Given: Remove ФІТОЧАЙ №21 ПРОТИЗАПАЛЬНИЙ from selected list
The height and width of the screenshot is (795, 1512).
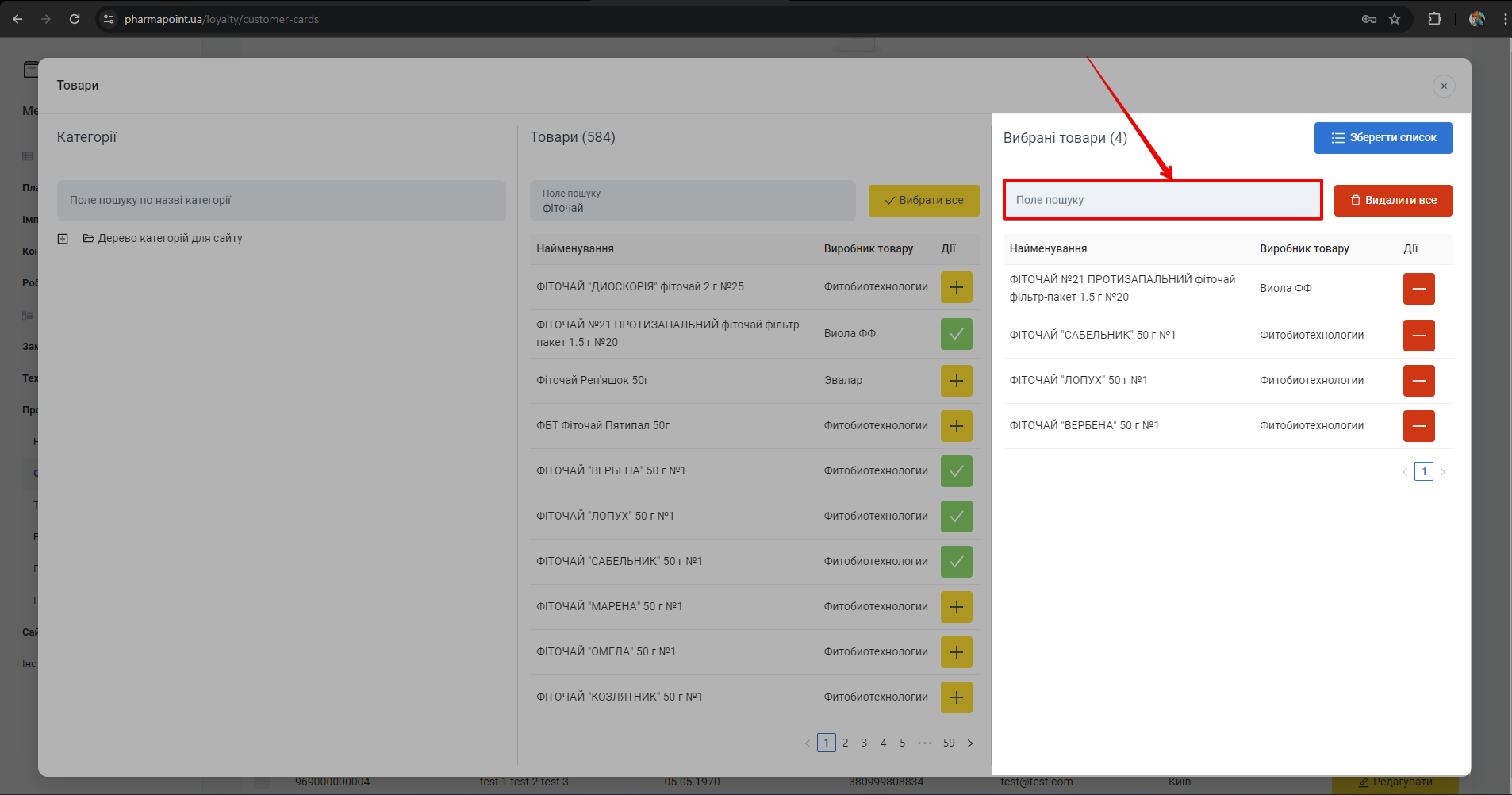Looking at the screenshot, I should [x=1418, y=289].
